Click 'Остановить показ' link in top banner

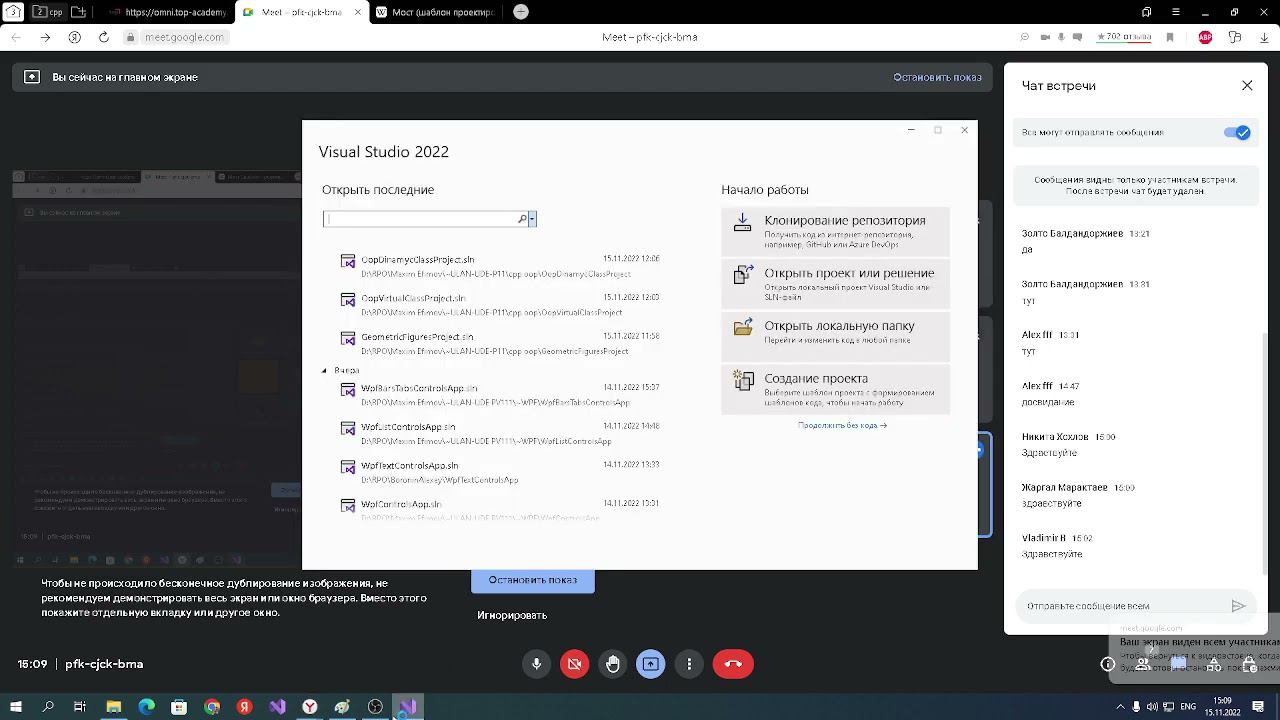pyautogui.click(x=937, y=77)
